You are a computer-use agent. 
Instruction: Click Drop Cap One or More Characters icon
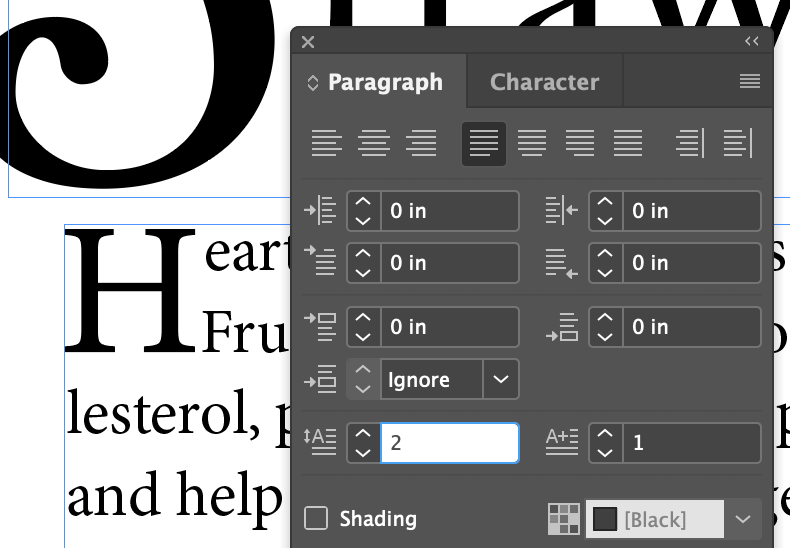(562, 442)
